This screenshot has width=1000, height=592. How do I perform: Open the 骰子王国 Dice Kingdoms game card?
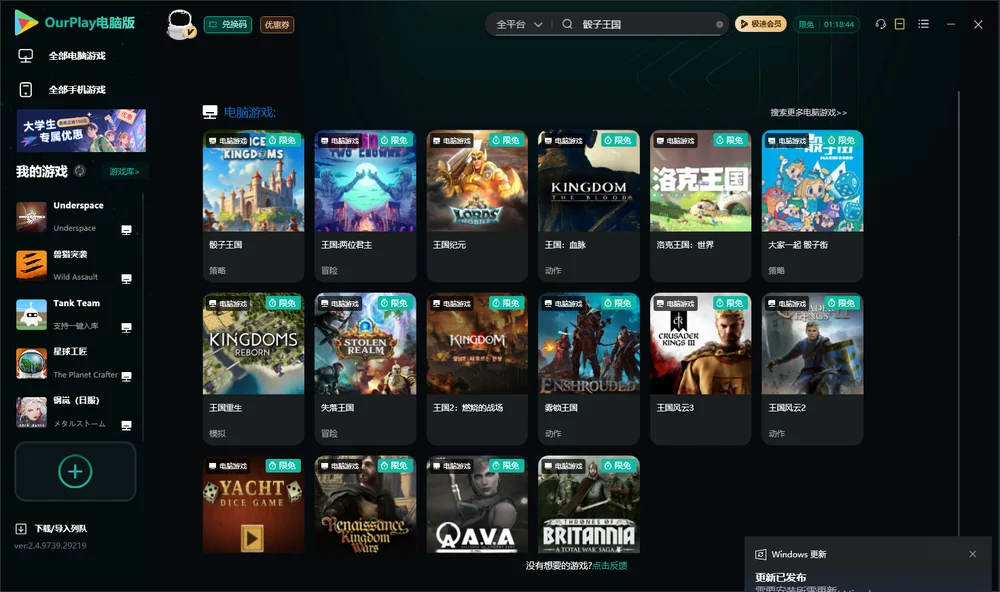pos(253,206)
